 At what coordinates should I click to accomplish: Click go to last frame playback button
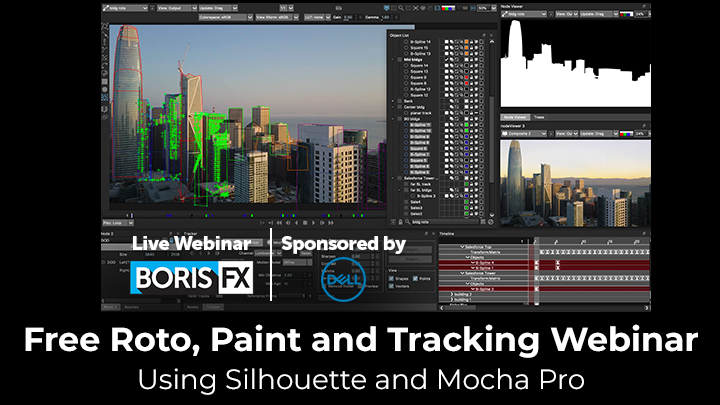coord(331,223)
